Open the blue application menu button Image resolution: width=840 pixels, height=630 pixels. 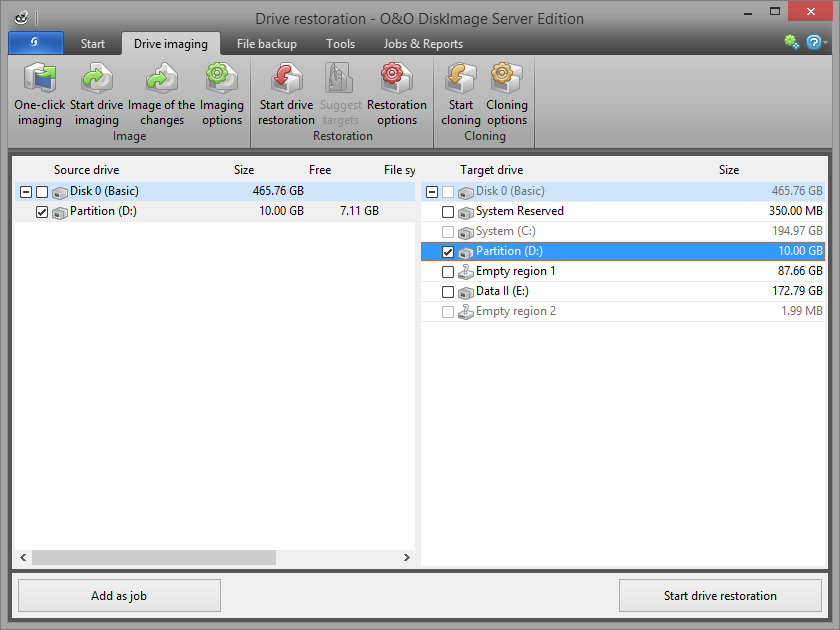(x=36, y=43)
